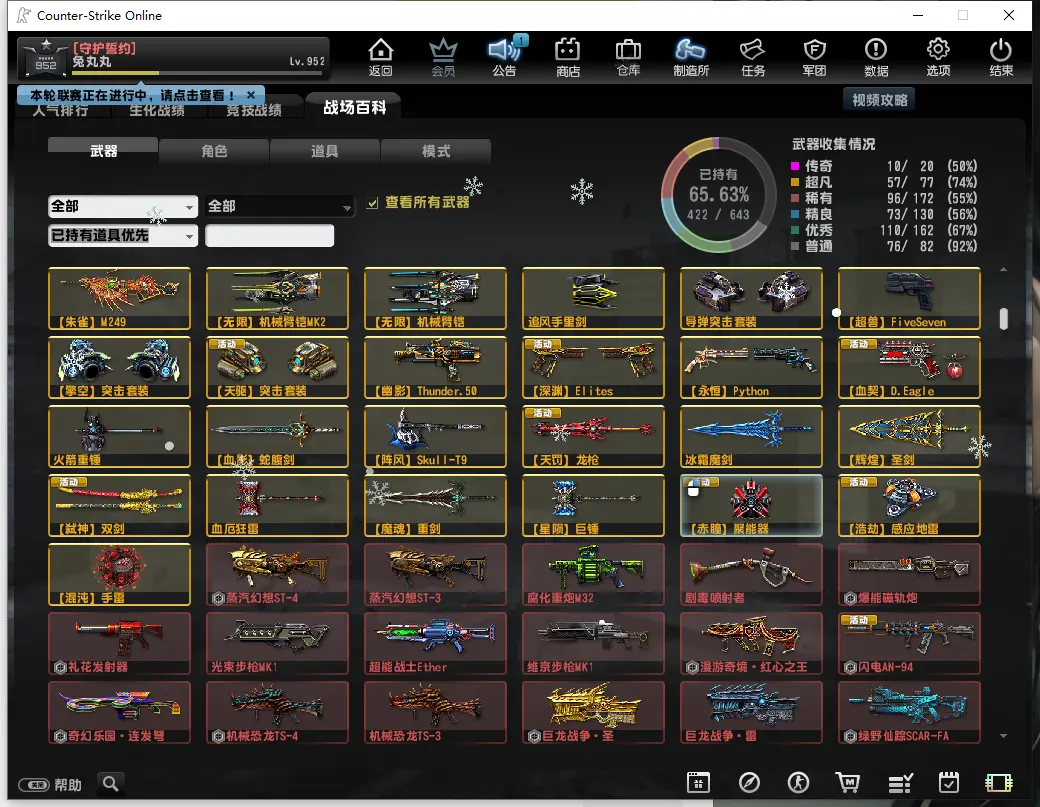Open the checklist icon in bottom toolbar
The height and width of the screenshot is (807, 1040).
pos(900,783)
